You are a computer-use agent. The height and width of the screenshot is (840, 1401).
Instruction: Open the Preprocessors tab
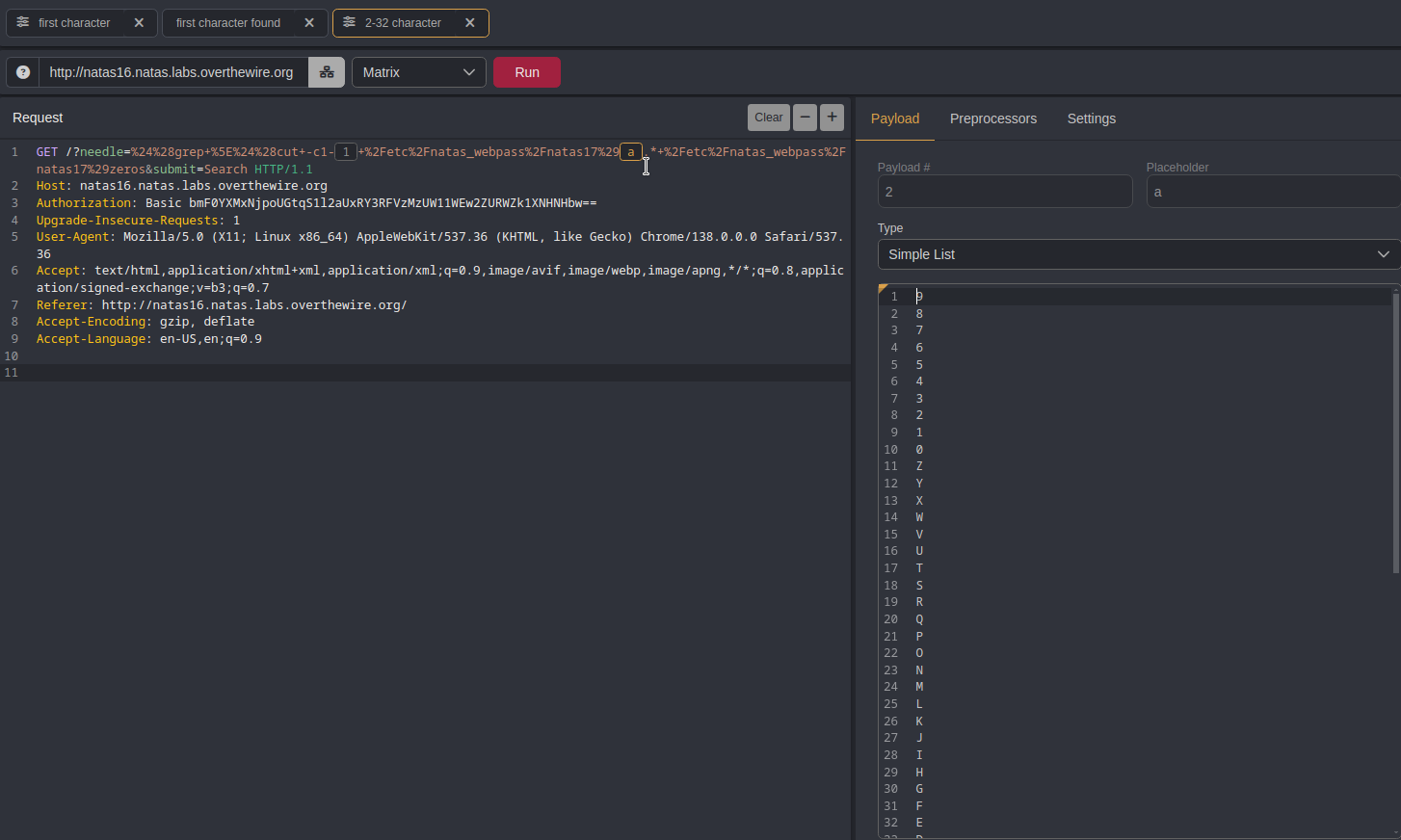tap(992, 118)
